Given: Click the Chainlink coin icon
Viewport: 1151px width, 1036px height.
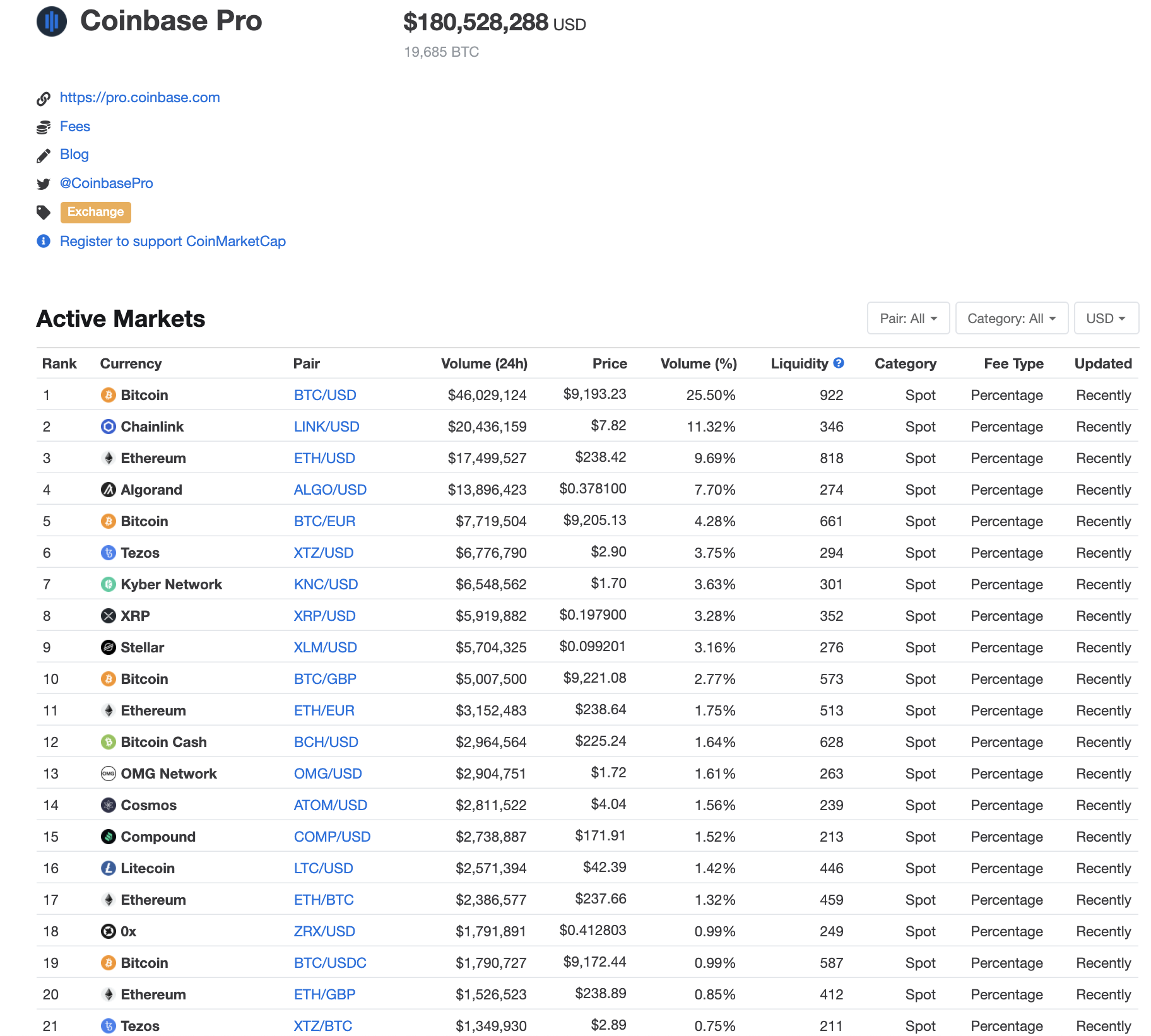Looking at the screenshot, I should pyautogui.click(x=109, y=427).
